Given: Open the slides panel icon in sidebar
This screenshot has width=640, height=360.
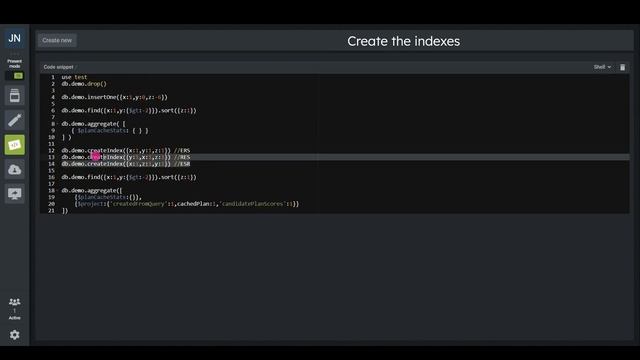Looking at the screenshot, I should point(15,96).
